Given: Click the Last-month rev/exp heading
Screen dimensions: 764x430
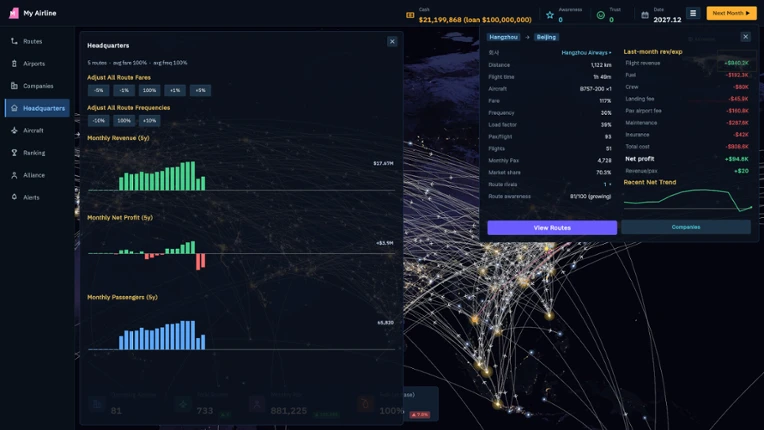Looking at the screenshot, I should (653, 52).
